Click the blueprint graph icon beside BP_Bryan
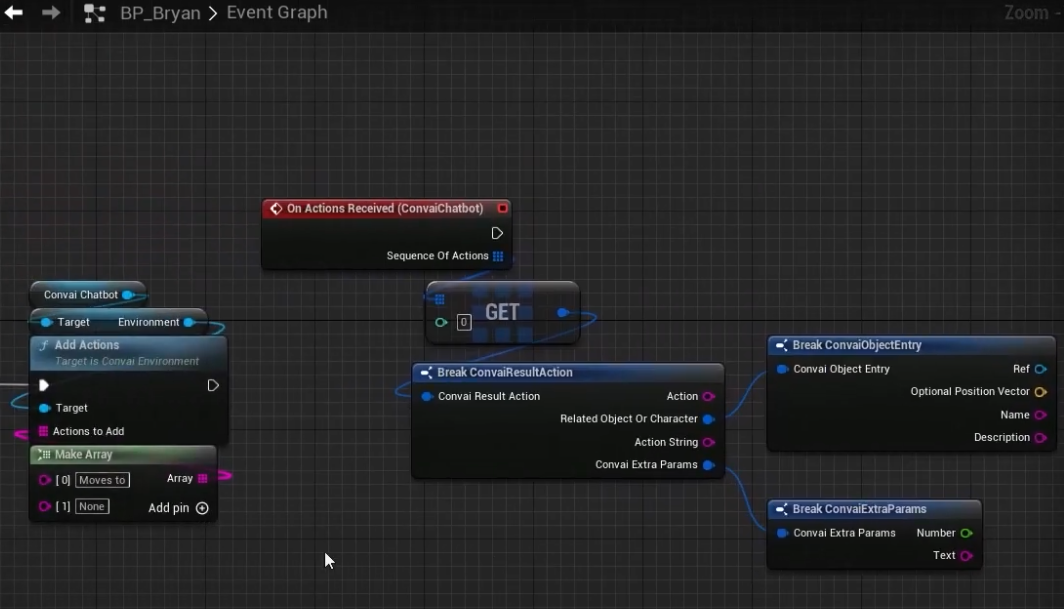The image size is (1064, 609). coord(94,13)
